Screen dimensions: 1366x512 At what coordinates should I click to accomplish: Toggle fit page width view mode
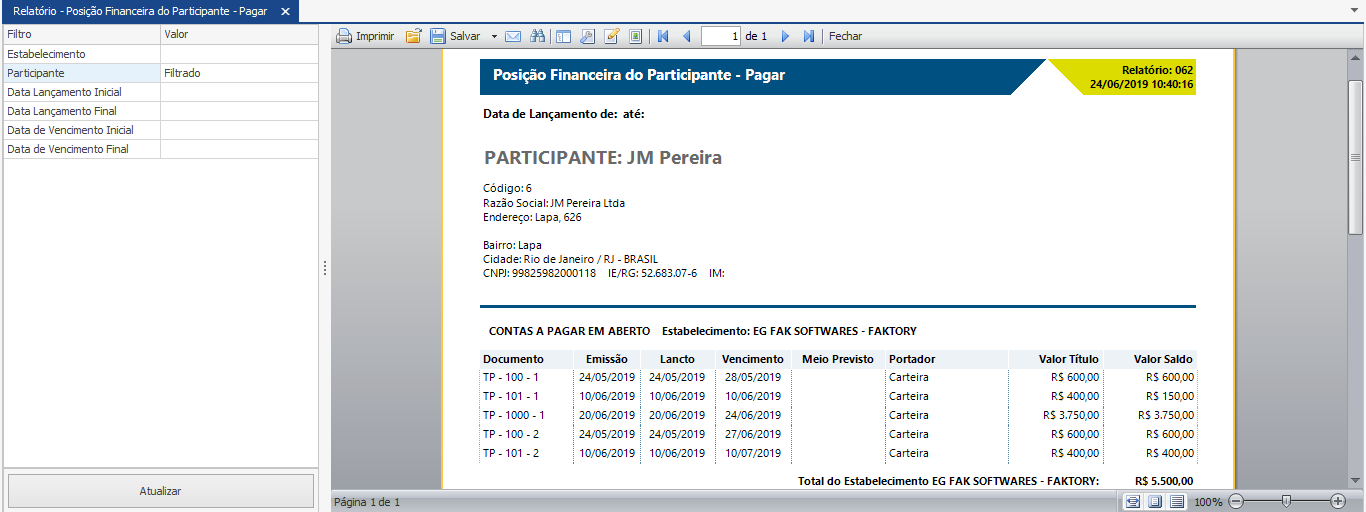click(1133, 501)
